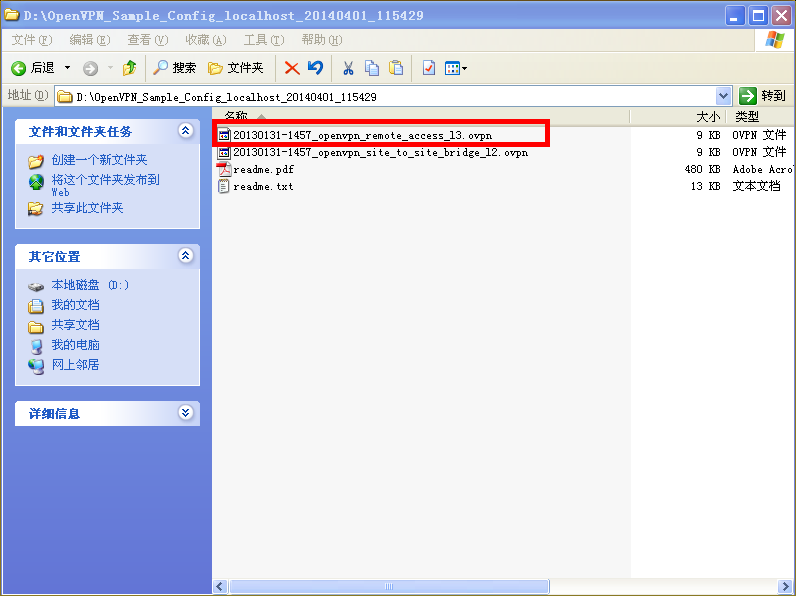Click the Cut scissors icon
Screen dimensions: 796x596
click(x=348, y=68)
